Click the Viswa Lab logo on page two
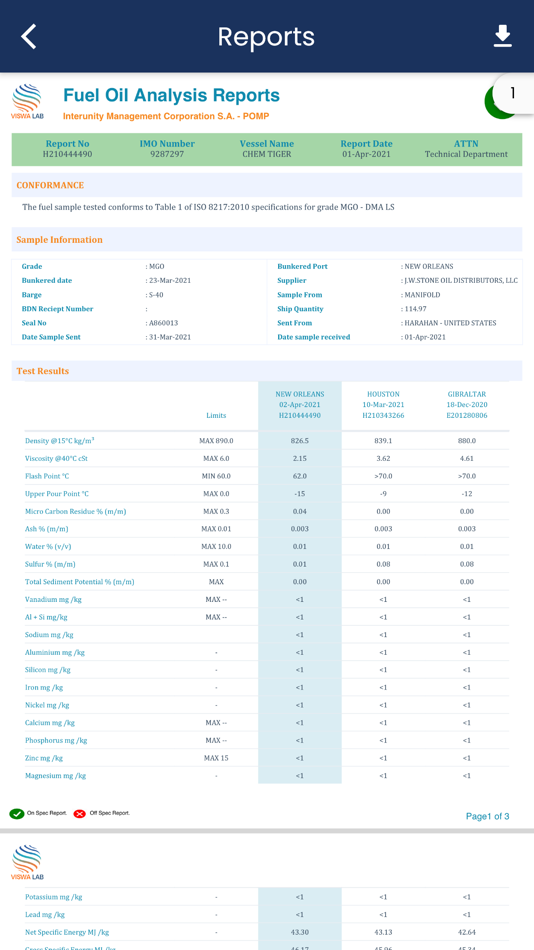Screen dimensions: 534x950 [27, 863]
